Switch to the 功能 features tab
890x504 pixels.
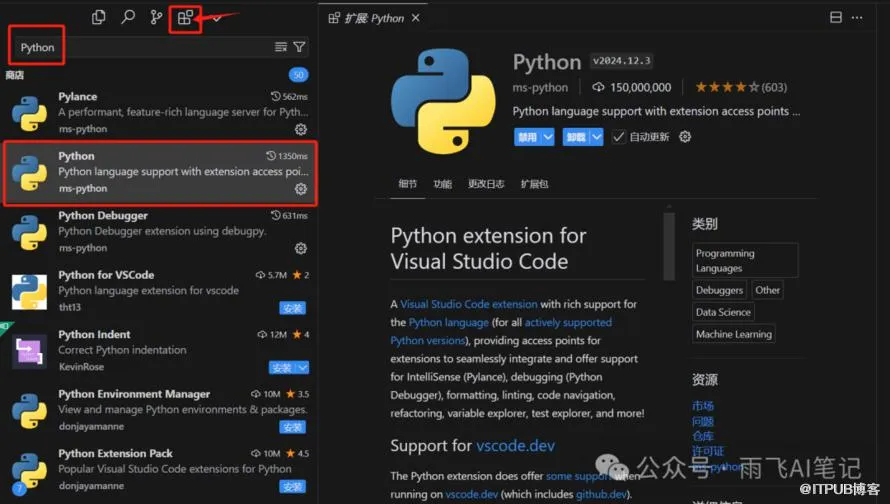pos(442,184)
